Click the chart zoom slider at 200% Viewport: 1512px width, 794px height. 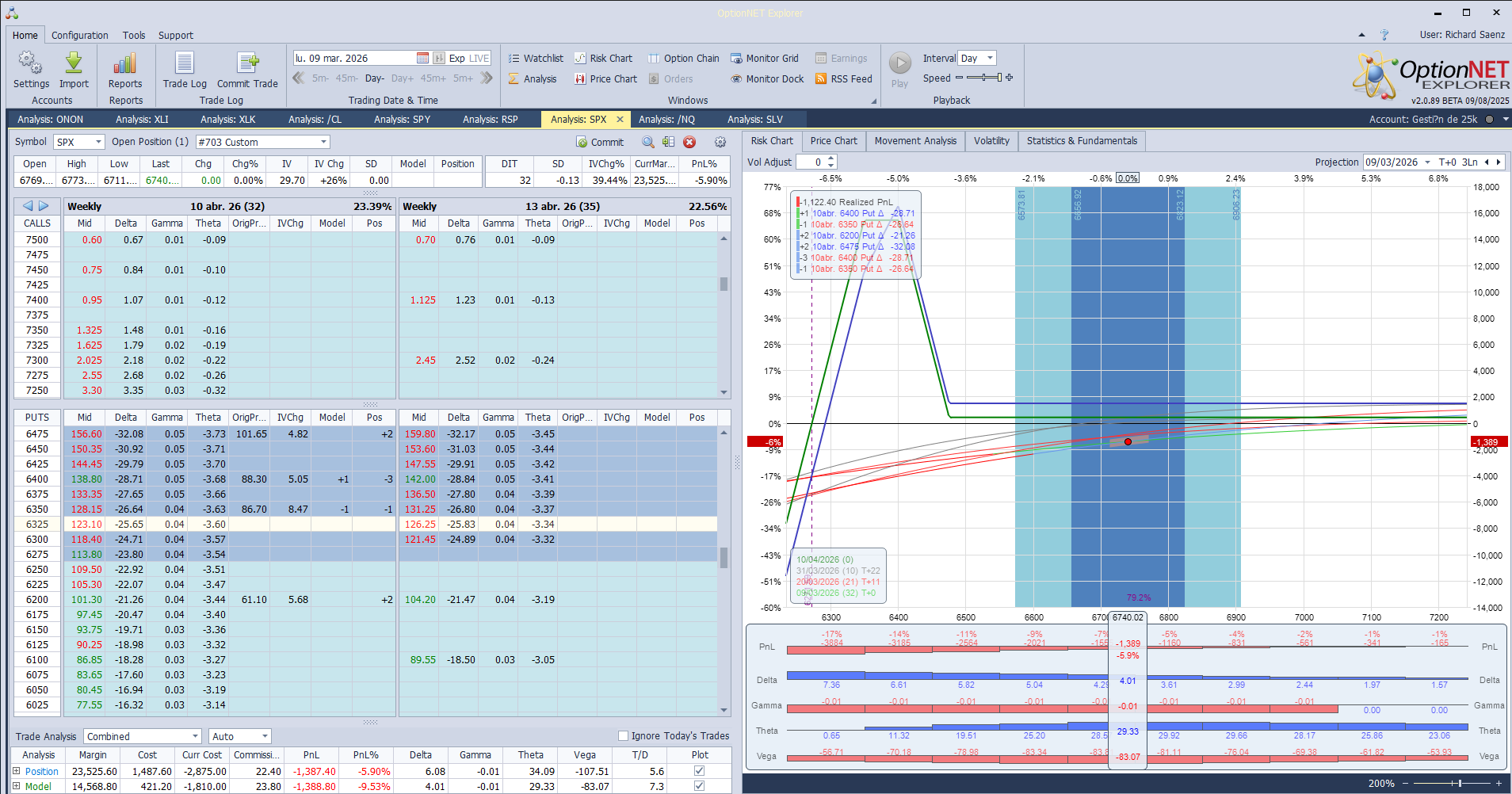coord(1451,783)
